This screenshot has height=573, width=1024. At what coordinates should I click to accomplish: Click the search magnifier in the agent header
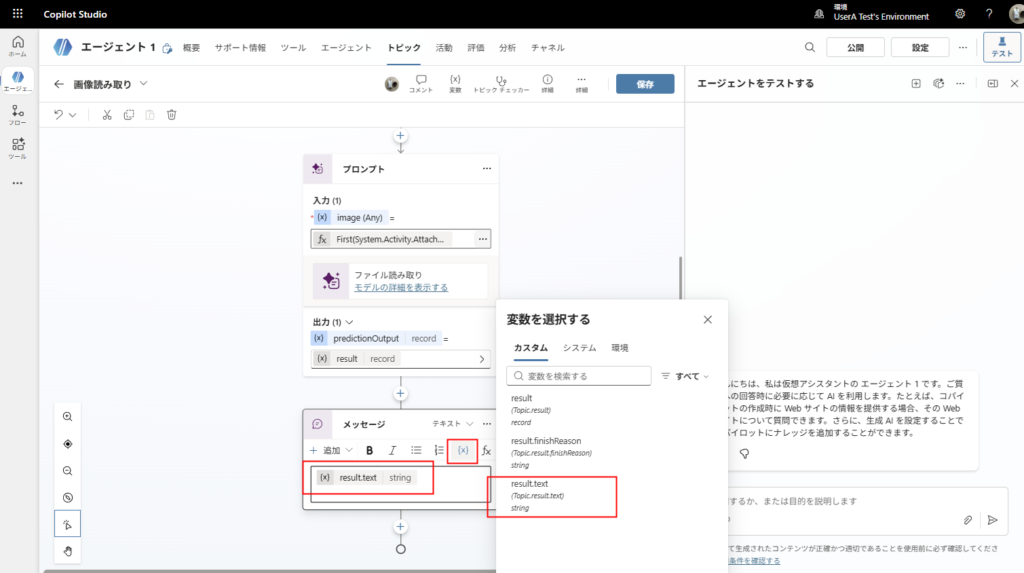click(x=809, y=47)
